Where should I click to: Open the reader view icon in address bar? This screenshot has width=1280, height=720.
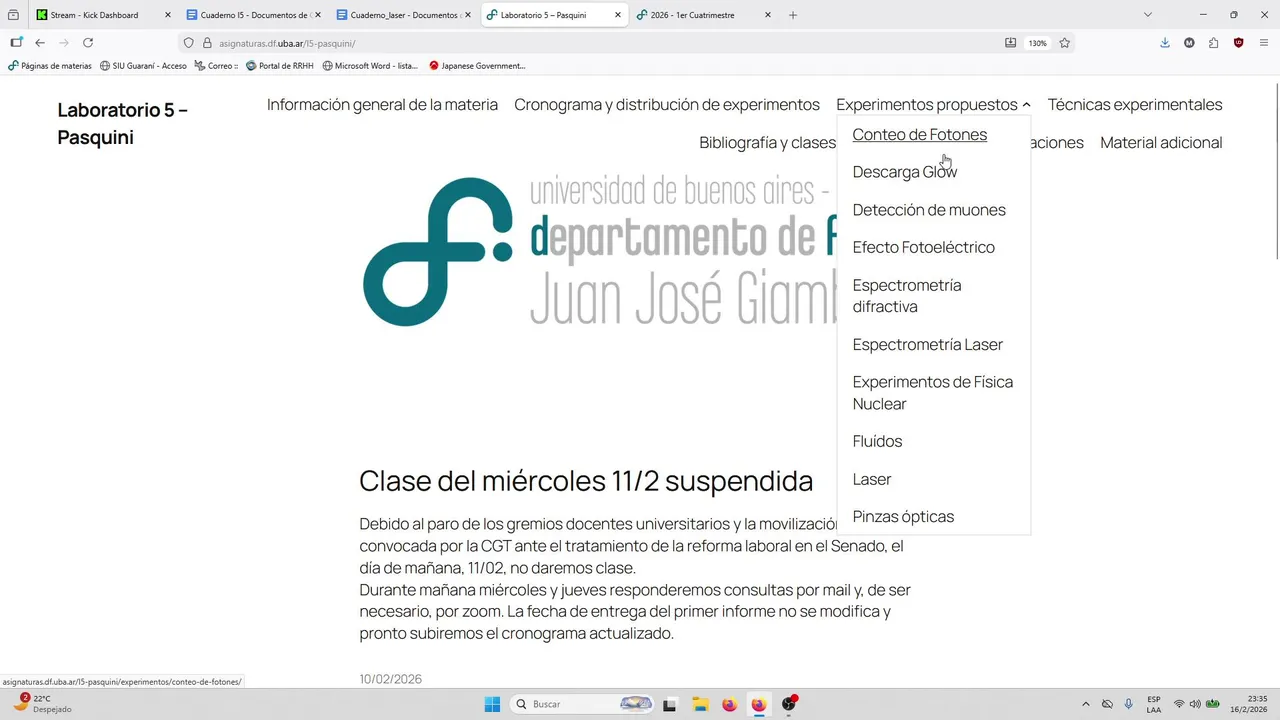pos(1010,43)
